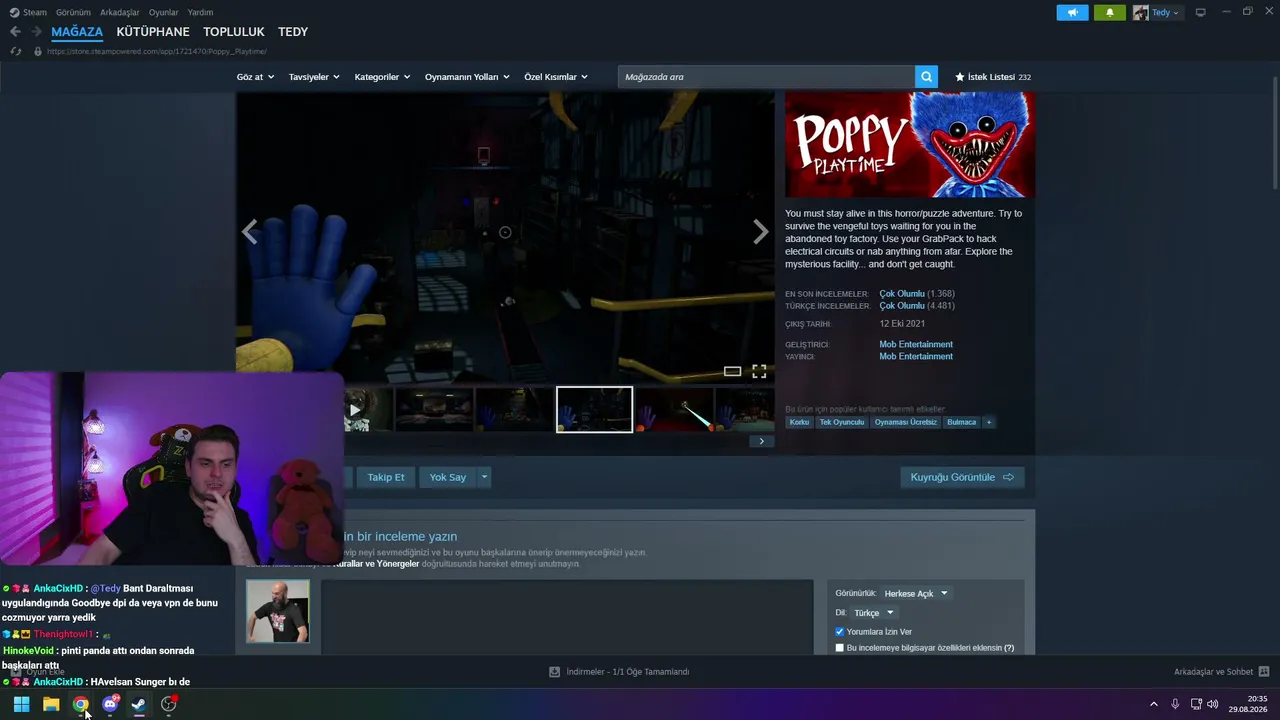Select the highlighted blue-hand screenshot thumbnail
The image size is (1280, 720).
pos(594,409)
